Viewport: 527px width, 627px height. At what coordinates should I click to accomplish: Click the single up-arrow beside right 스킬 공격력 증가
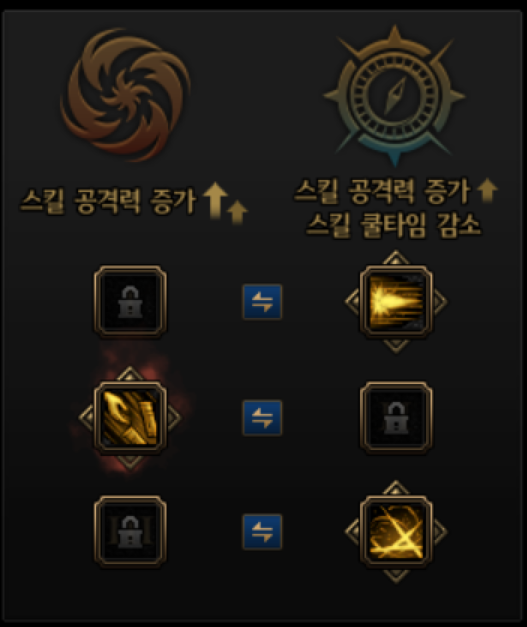pyautogui.click(x=488, y=190)
